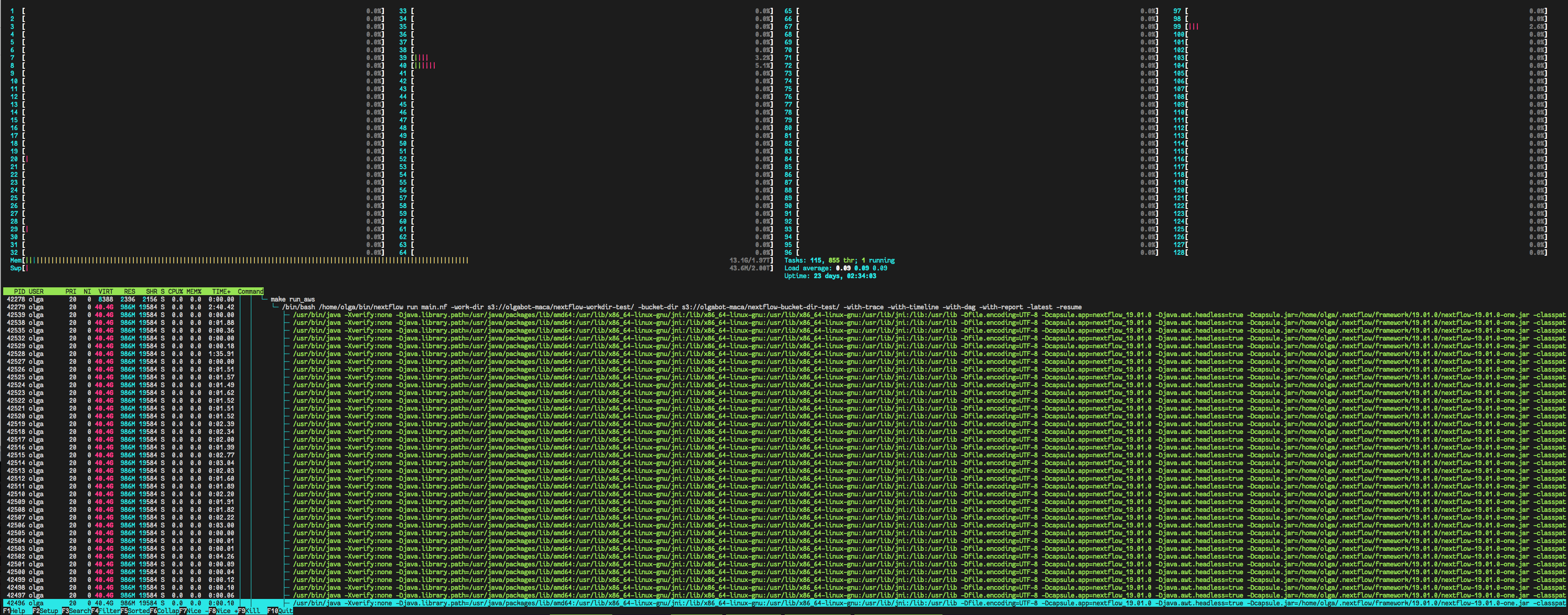This screenshot has height=615, width=1568.
Task: Select process row PID 42527
Action: [x=784, y=361]
